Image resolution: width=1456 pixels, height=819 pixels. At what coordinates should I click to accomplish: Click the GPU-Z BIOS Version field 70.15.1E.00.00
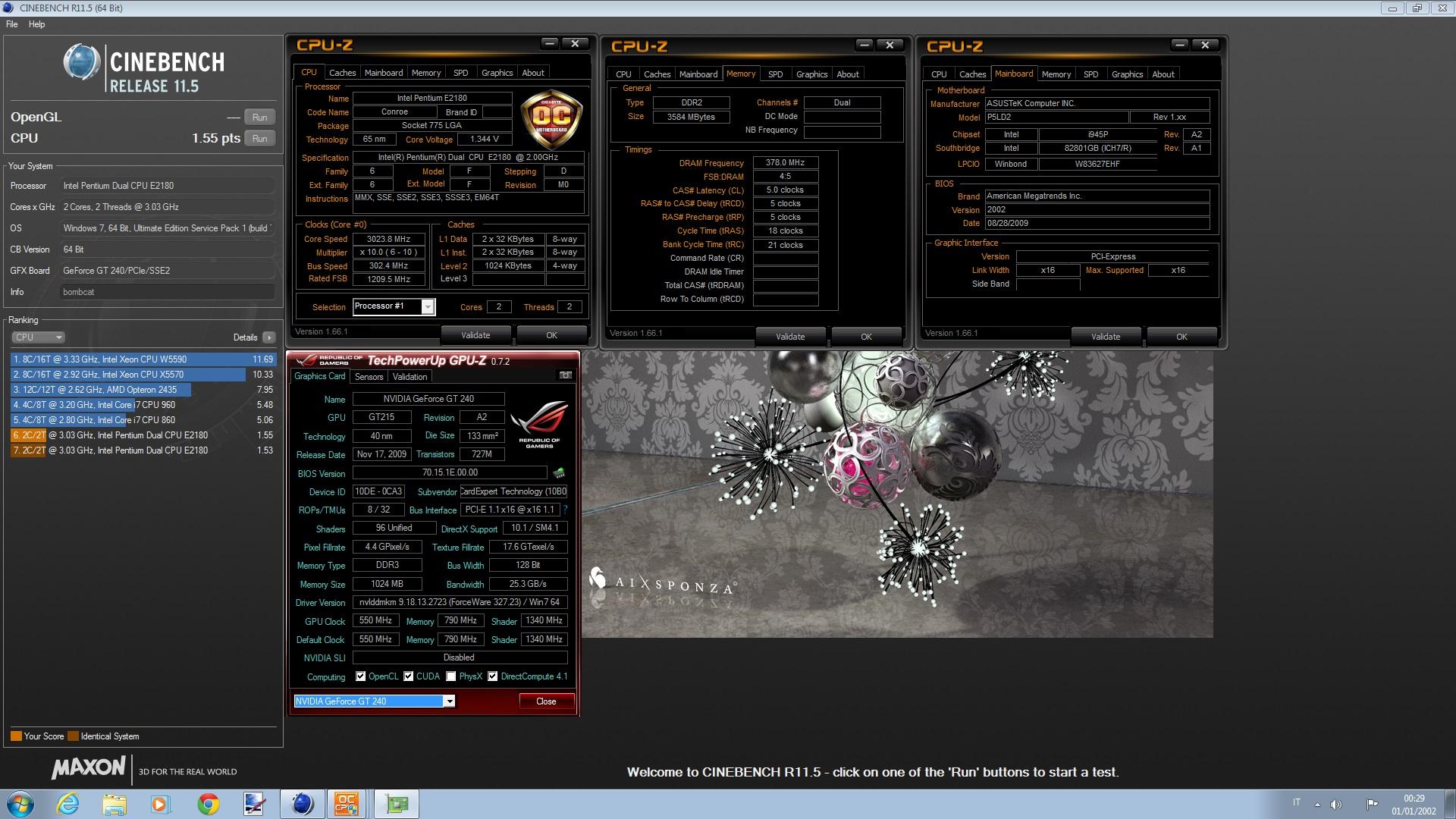(450, 472)
